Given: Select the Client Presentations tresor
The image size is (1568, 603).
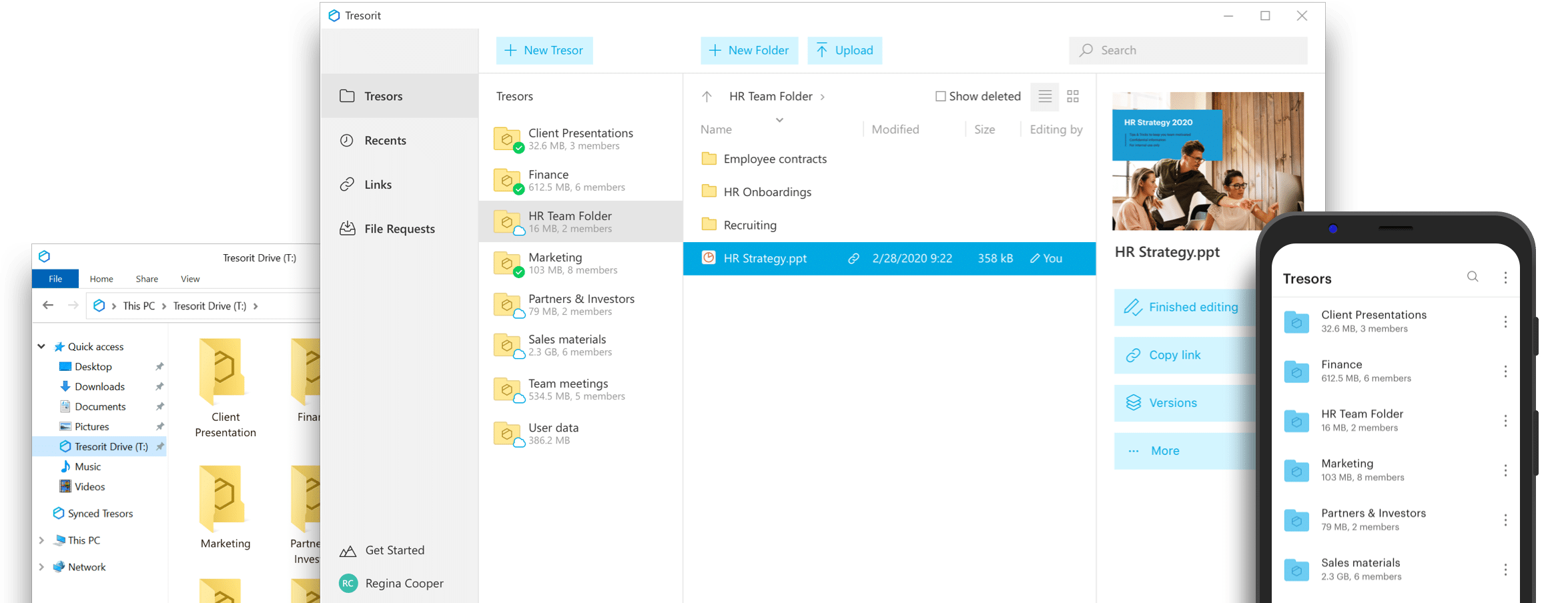Looking at the screenshot, I should pos(580,139).
